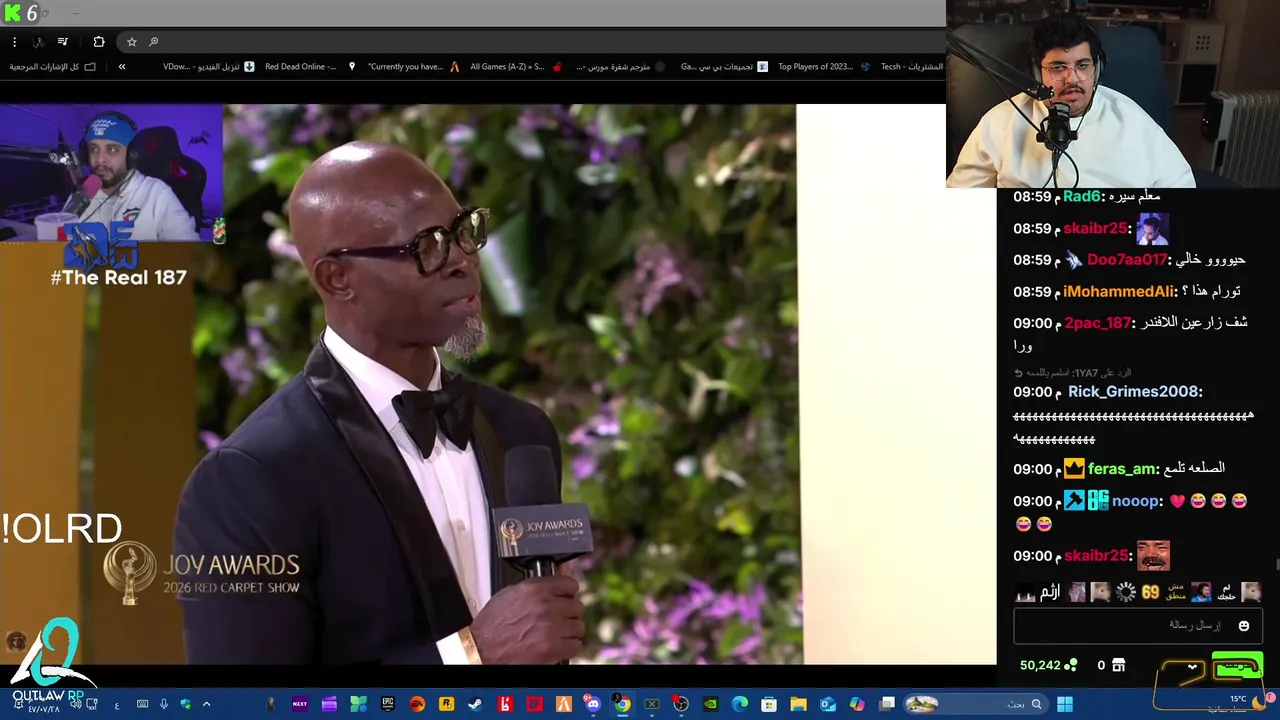Open 'Tecsh - المشتريات' bookmark
Image resolution: width=1280 pixels, height=720 pixels.
912,67
